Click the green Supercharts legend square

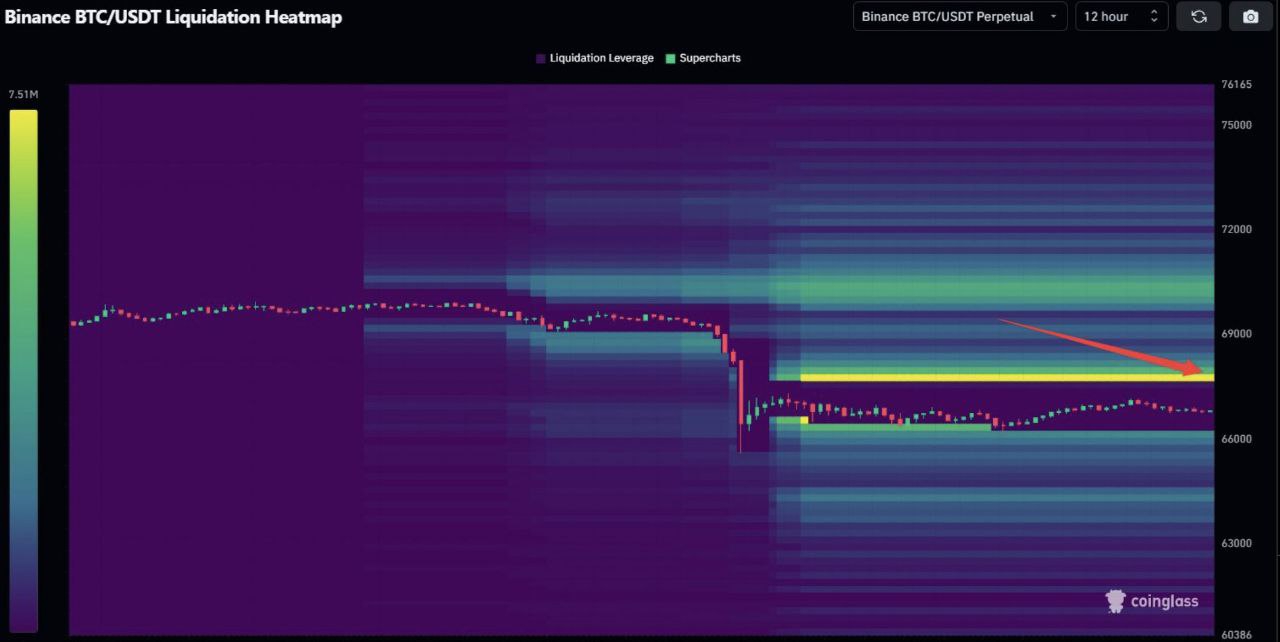[670, 58]
